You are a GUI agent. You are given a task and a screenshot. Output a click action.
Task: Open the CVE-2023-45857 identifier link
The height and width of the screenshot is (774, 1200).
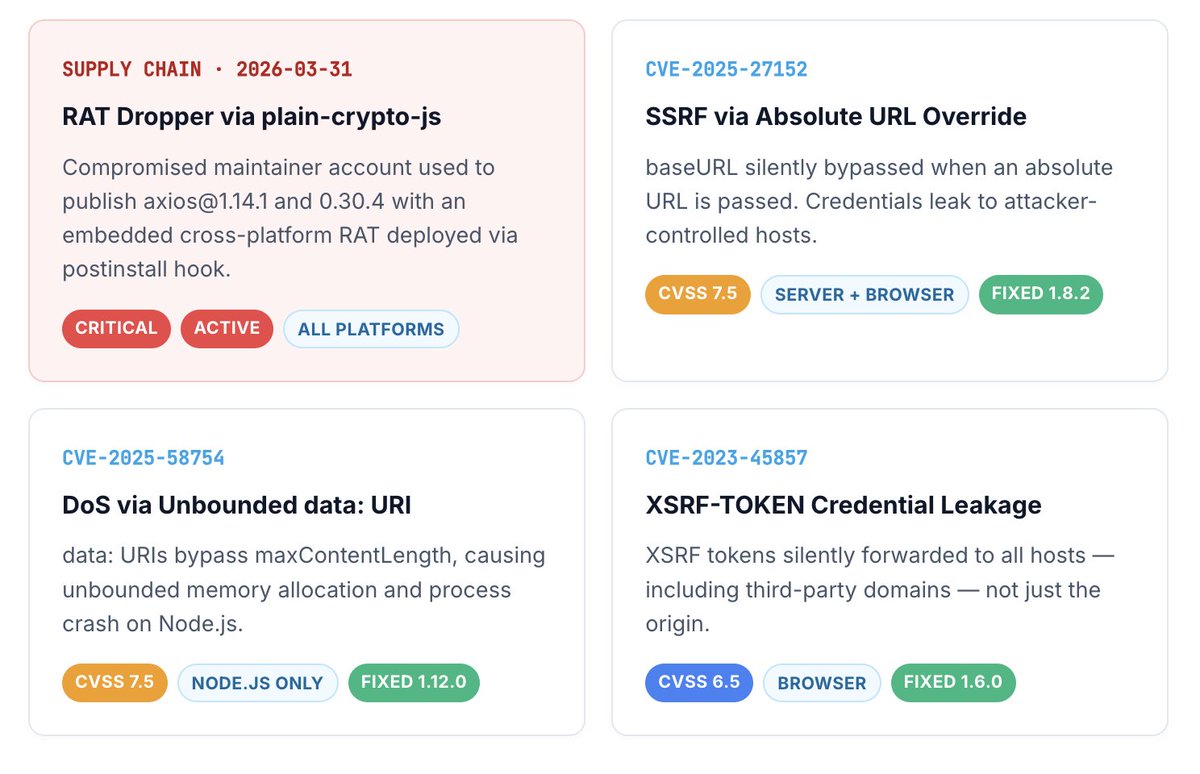click(727, 458)
